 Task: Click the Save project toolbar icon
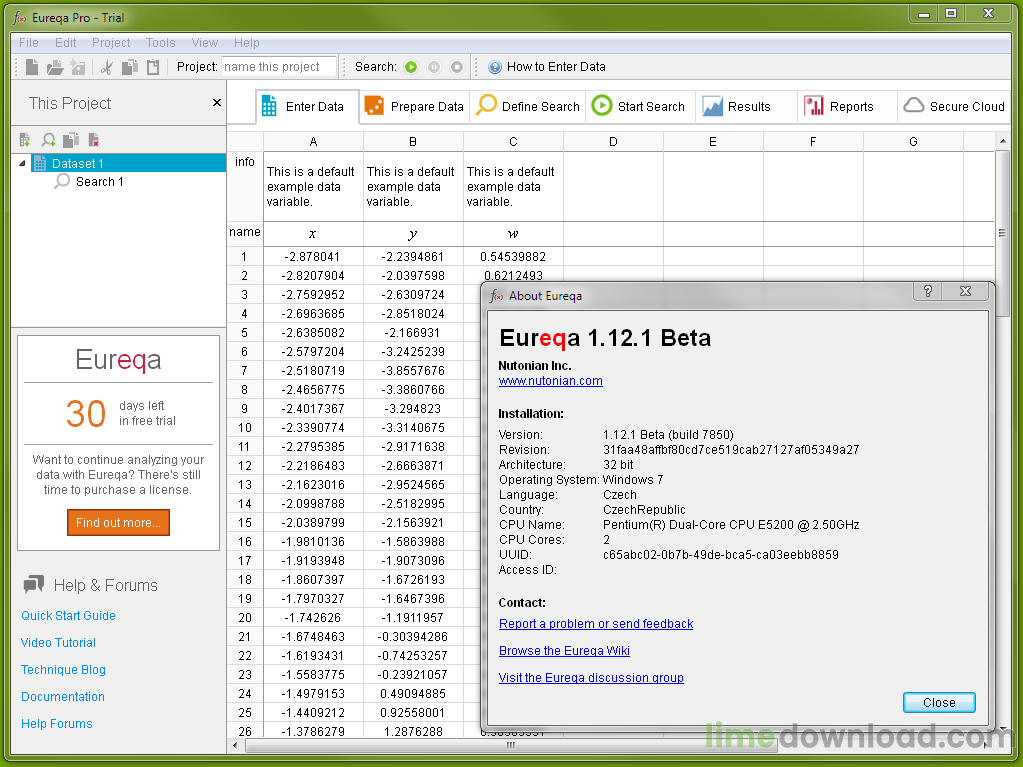point(78,67)
